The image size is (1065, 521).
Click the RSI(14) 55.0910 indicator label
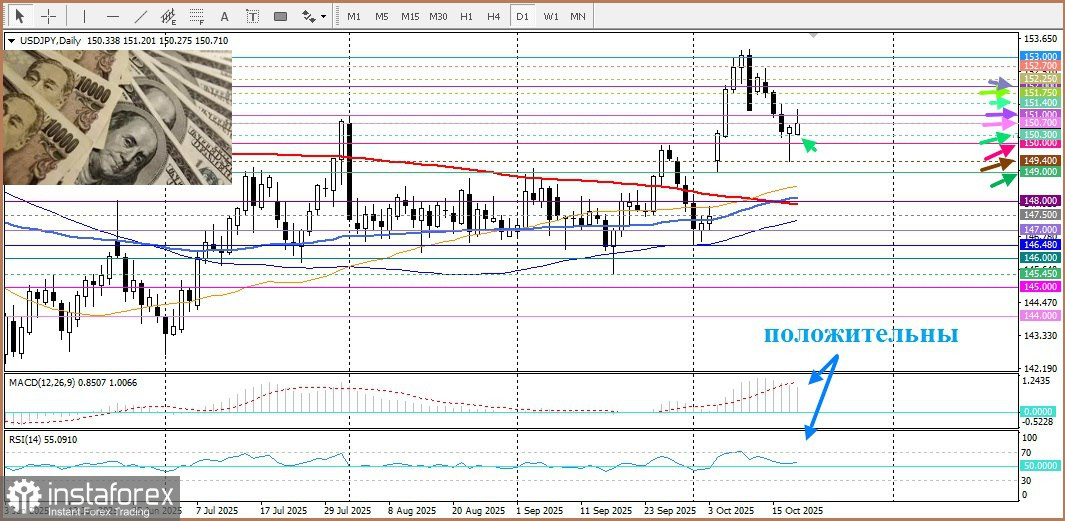pos(43,439)
